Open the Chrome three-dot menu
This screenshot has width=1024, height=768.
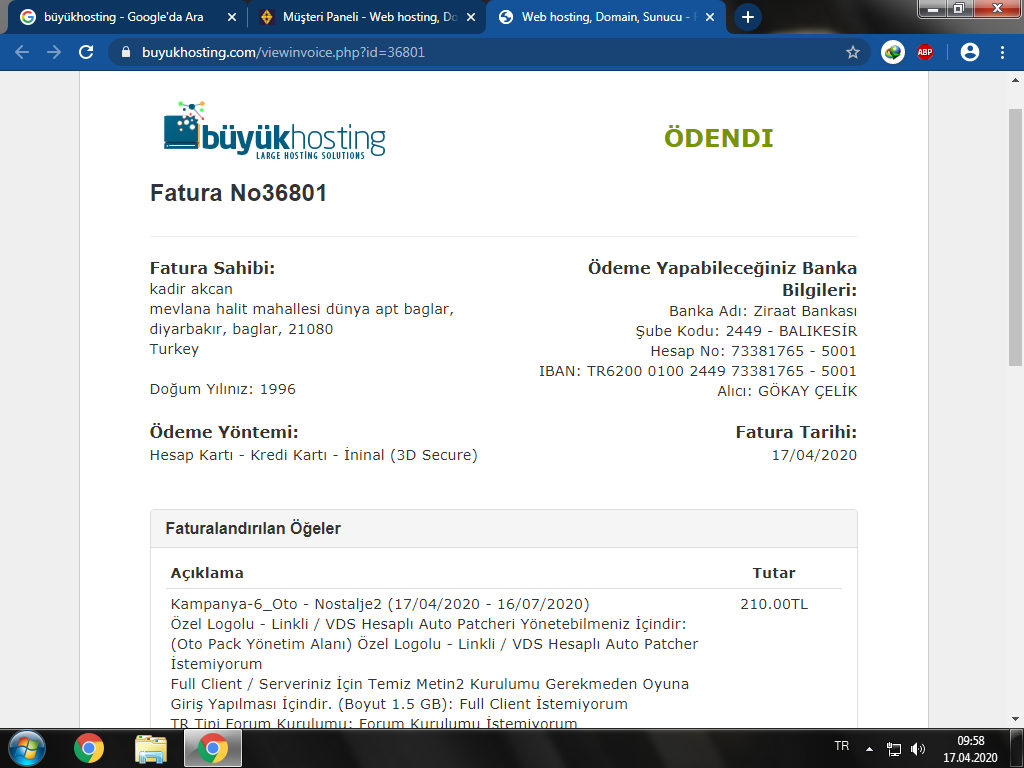tap(1002, 52)
